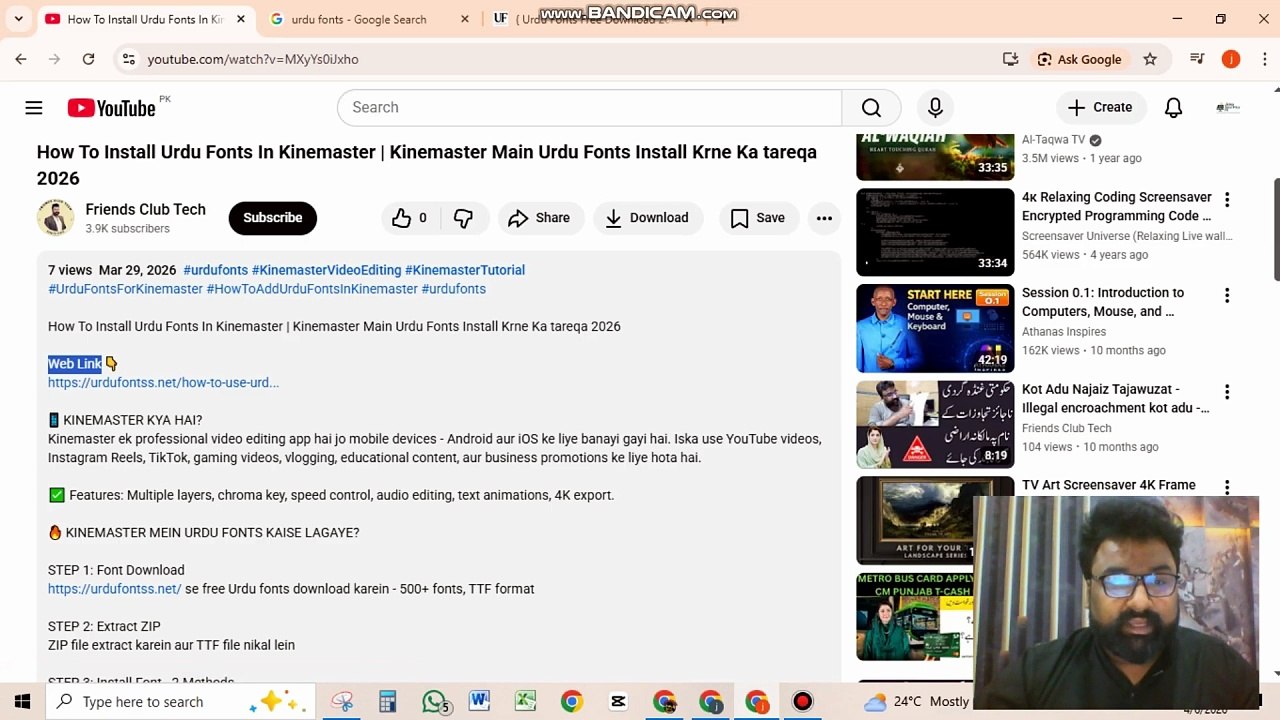The image size is (1280, 720).
Task: Share this video
Action: pos(538,217)
